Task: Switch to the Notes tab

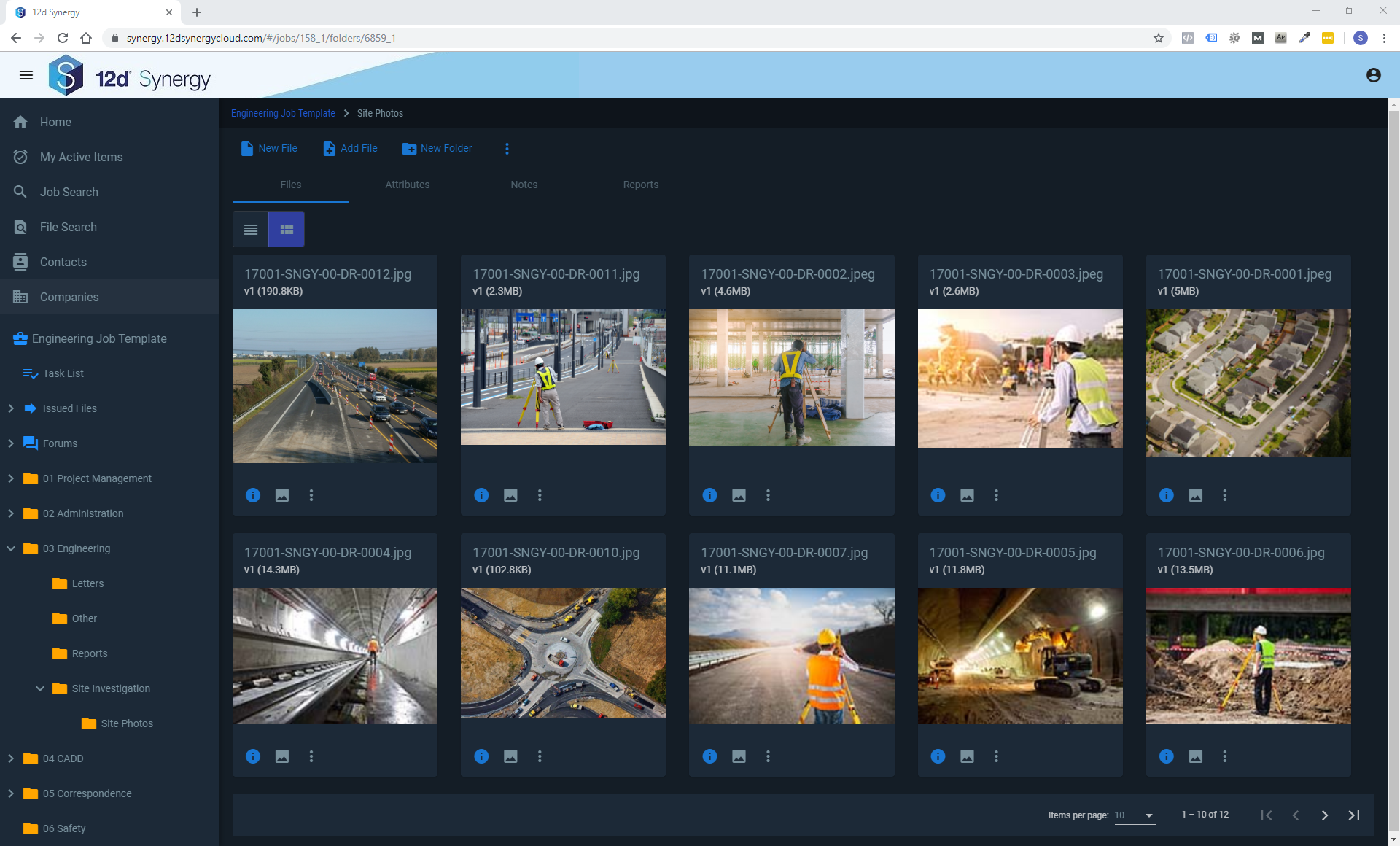Action: (523, 184)
